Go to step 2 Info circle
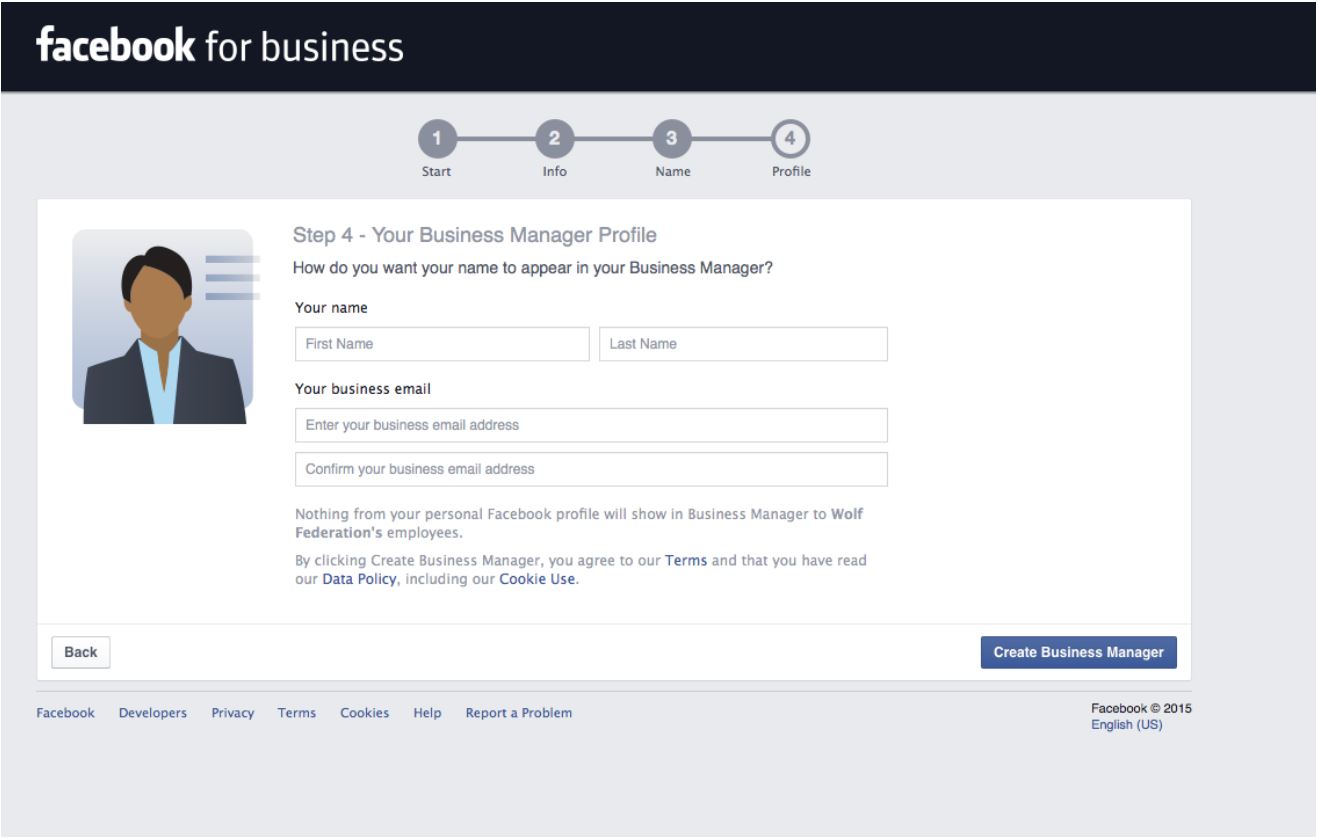Viewport: 1319px width, 838px height. [554, 140]
